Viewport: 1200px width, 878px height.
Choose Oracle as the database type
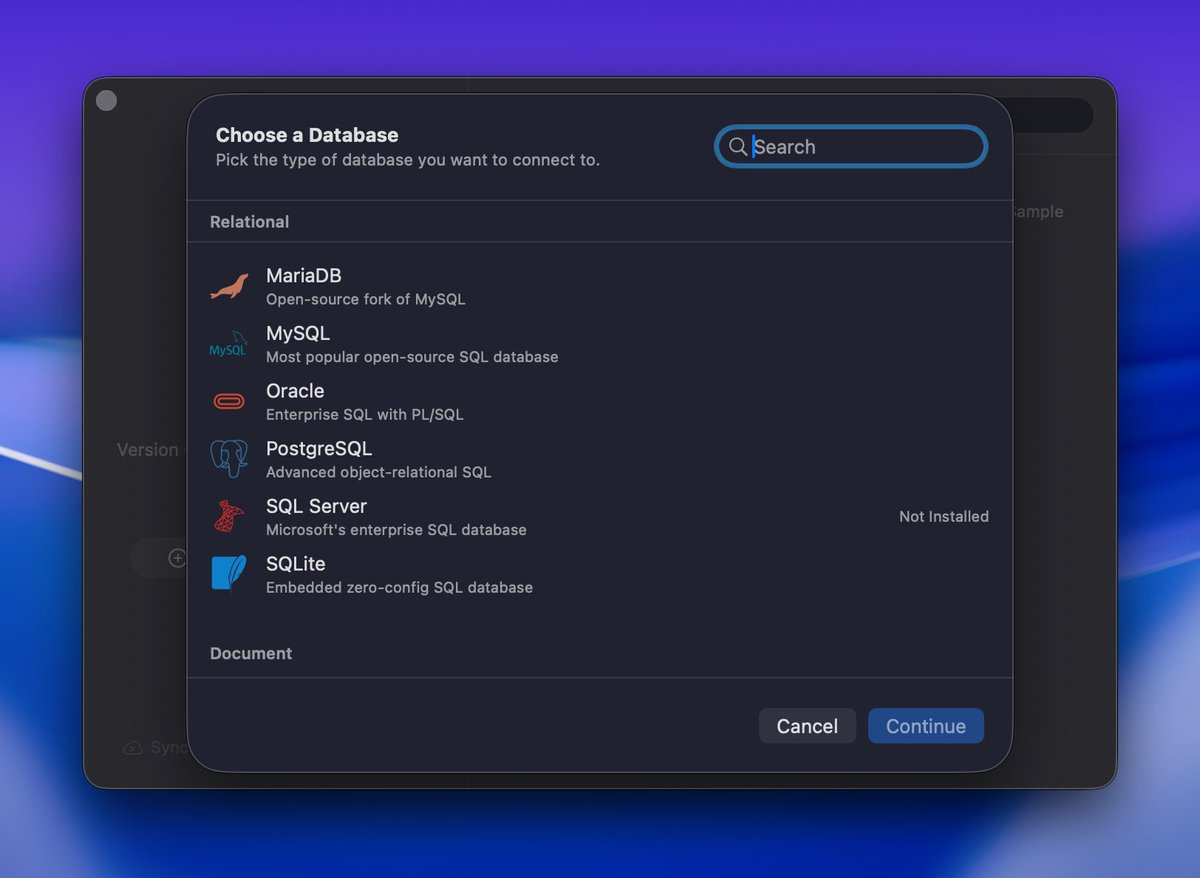(x=599, y=402)
